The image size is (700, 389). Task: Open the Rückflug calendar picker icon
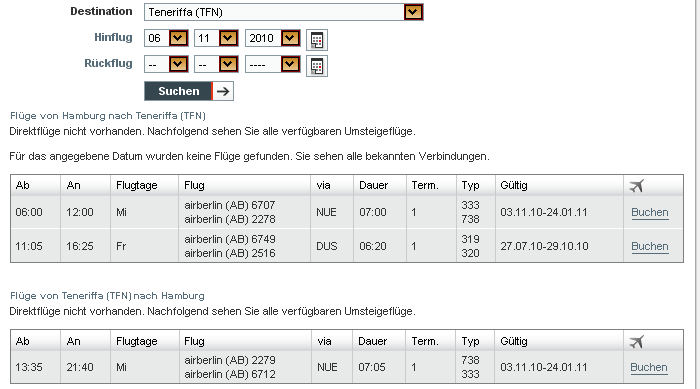click(317, 66)
